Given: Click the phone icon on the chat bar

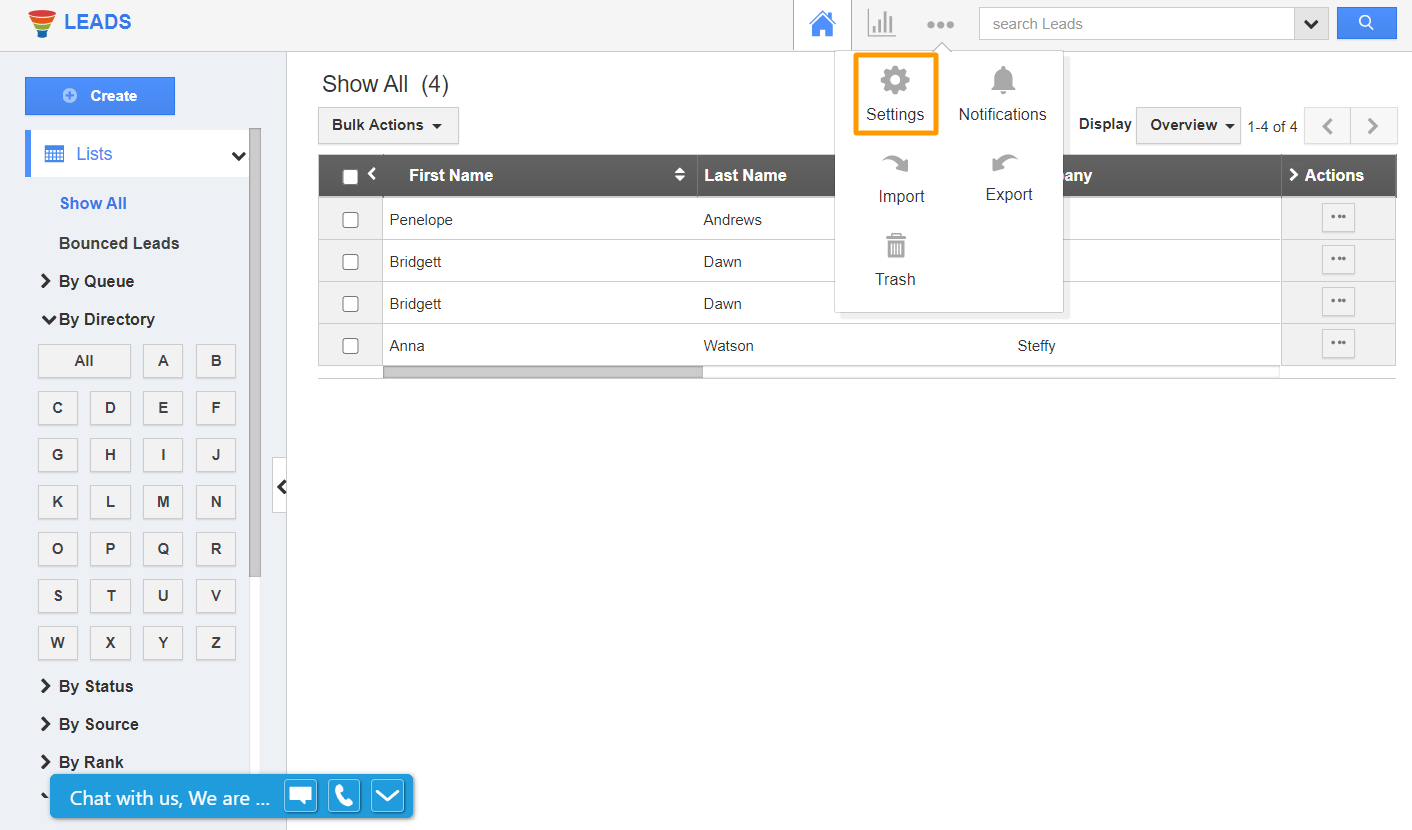Looking at the screenshot, I should [x=343, y=795].
